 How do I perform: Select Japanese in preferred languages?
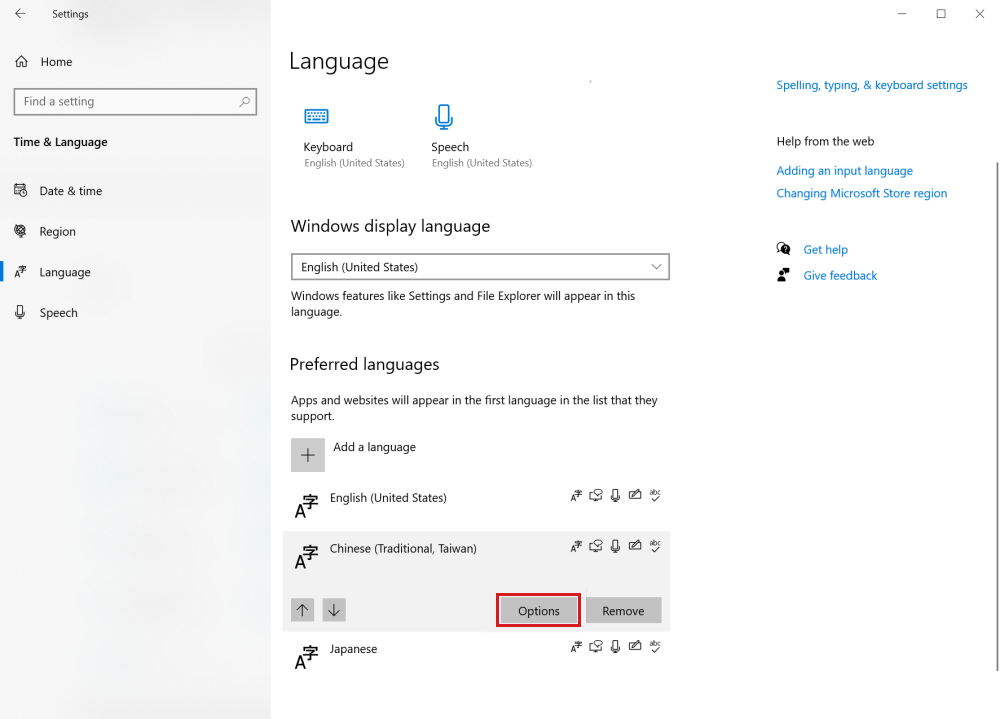coord(476,656)
